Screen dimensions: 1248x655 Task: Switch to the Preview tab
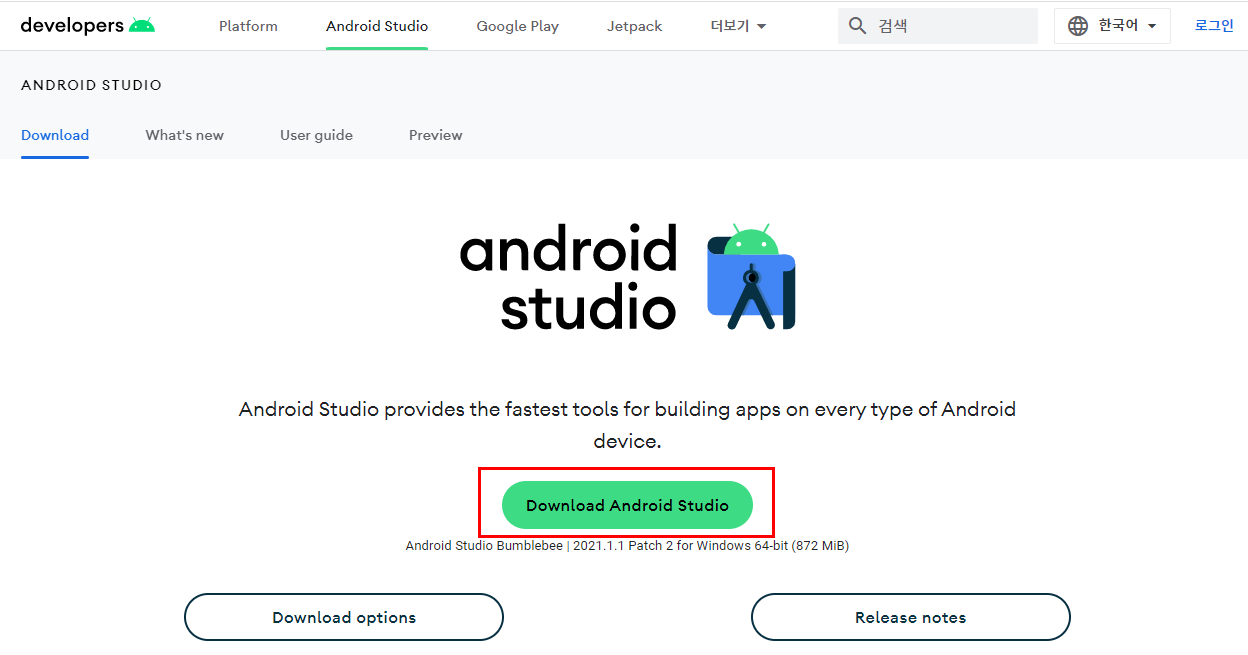435,135
